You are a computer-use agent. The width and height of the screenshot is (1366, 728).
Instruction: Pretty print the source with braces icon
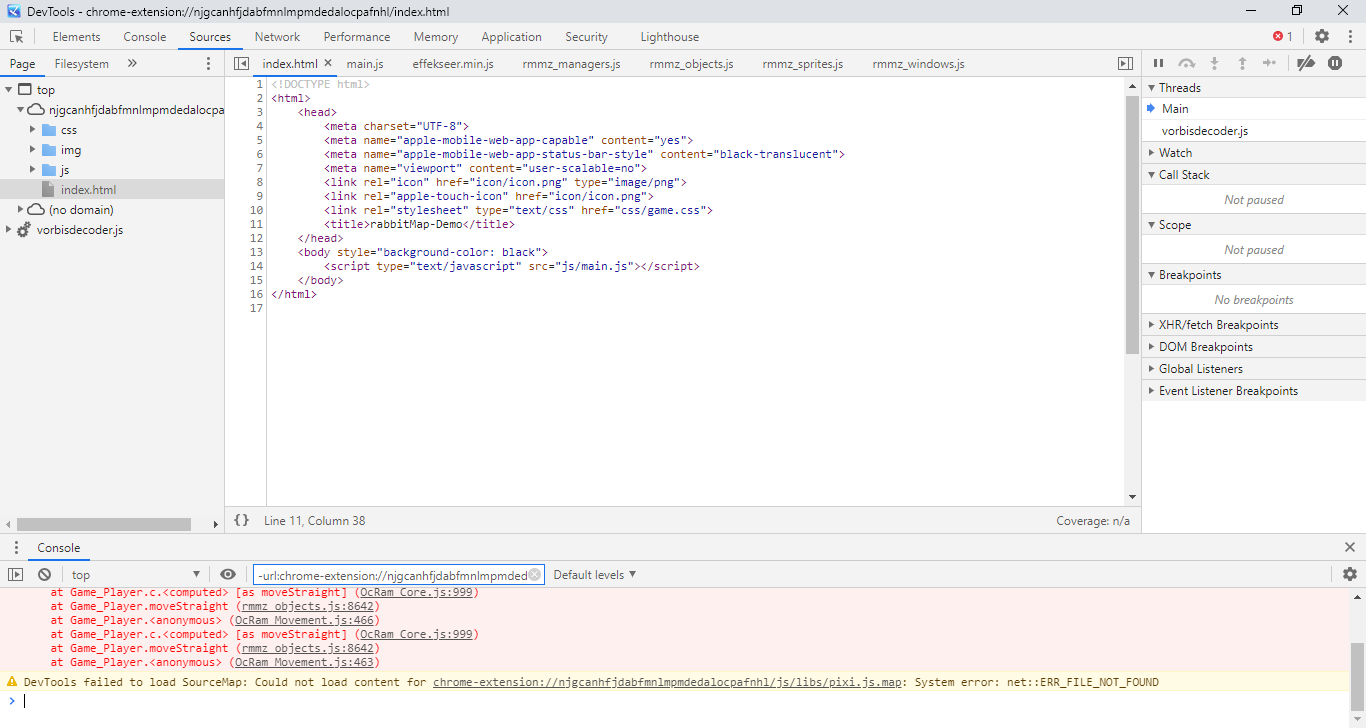pyautogui.click(x=241, y=521)
